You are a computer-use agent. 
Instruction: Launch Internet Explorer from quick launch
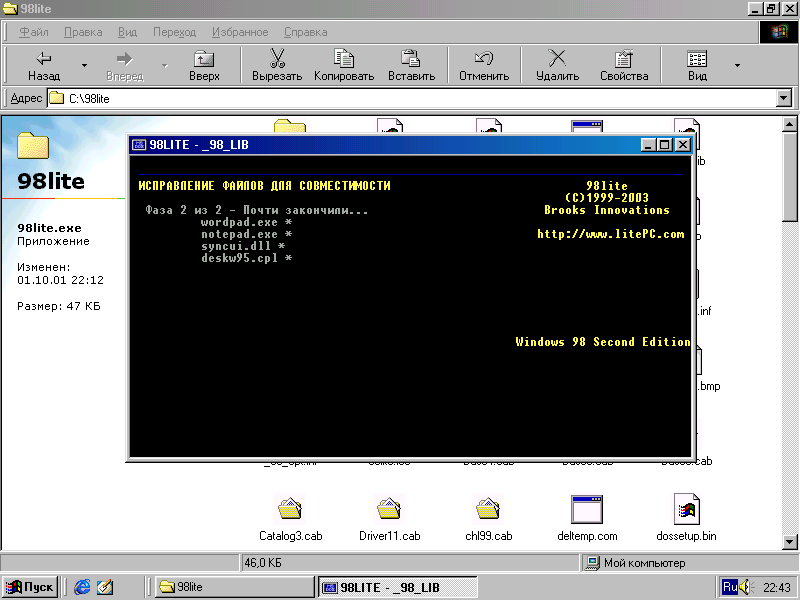point(82,587)
